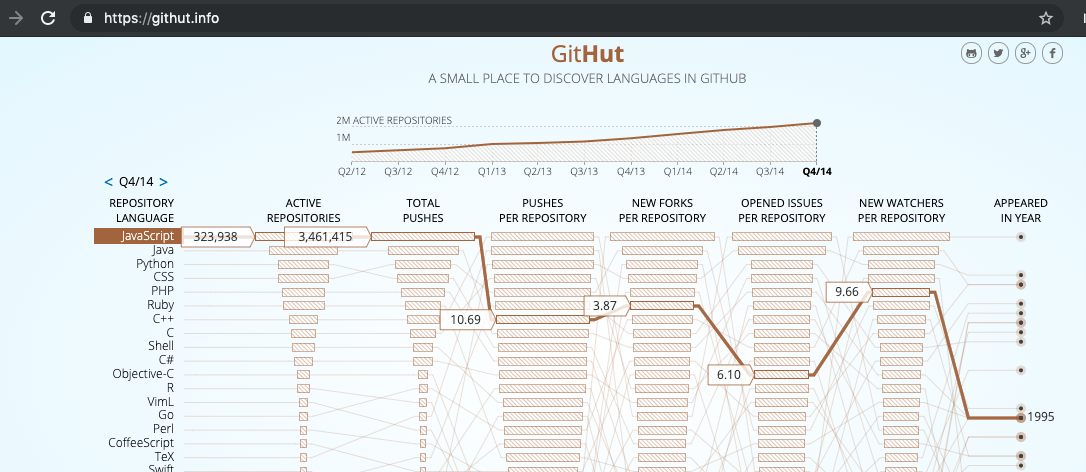Sort by Active Repositories column header
The width and height of the screenshot is (1086, 472).
[x=311, y=210]
